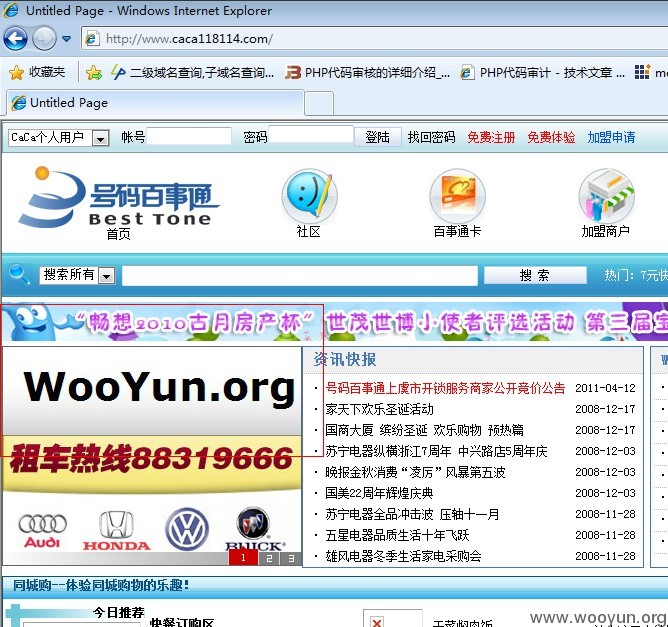The width and height of the screenshot is (668, 627).
Task: Expand the 搜索所有 search scope dropdown
Action: tap(107, 276)
